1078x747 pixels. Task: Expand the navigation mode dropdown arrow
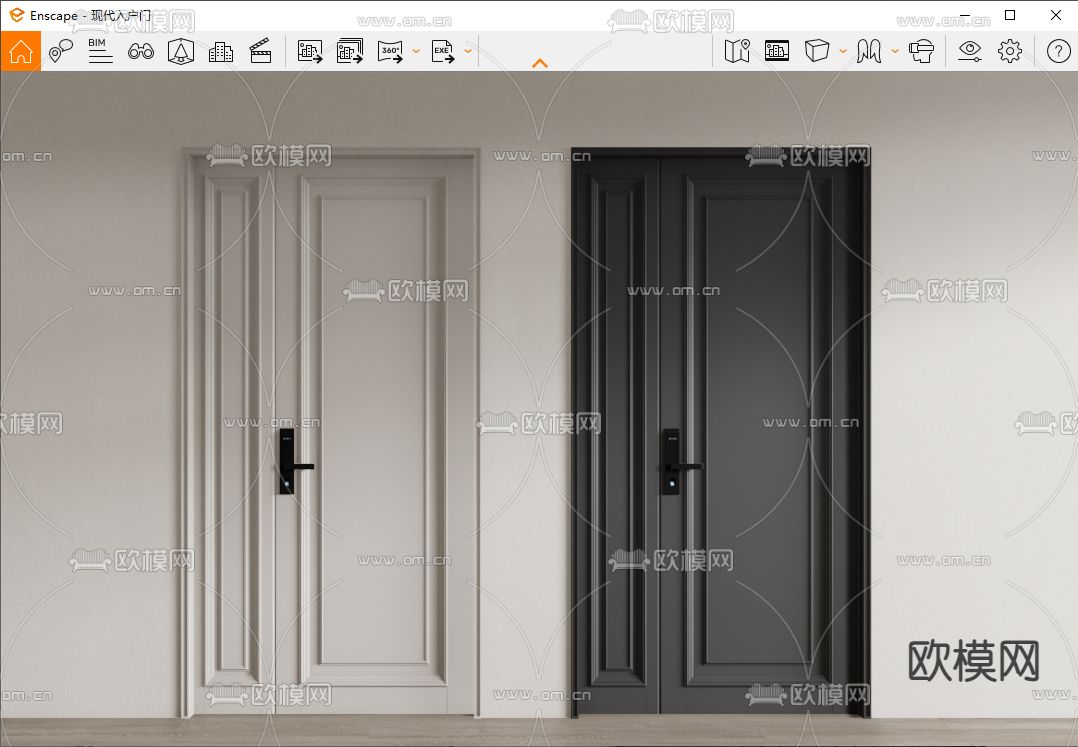coord(895,52)
